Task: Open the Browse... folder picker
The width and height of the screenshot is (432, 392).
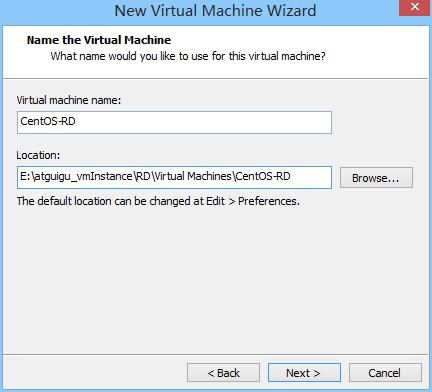Action: point(376,178)
